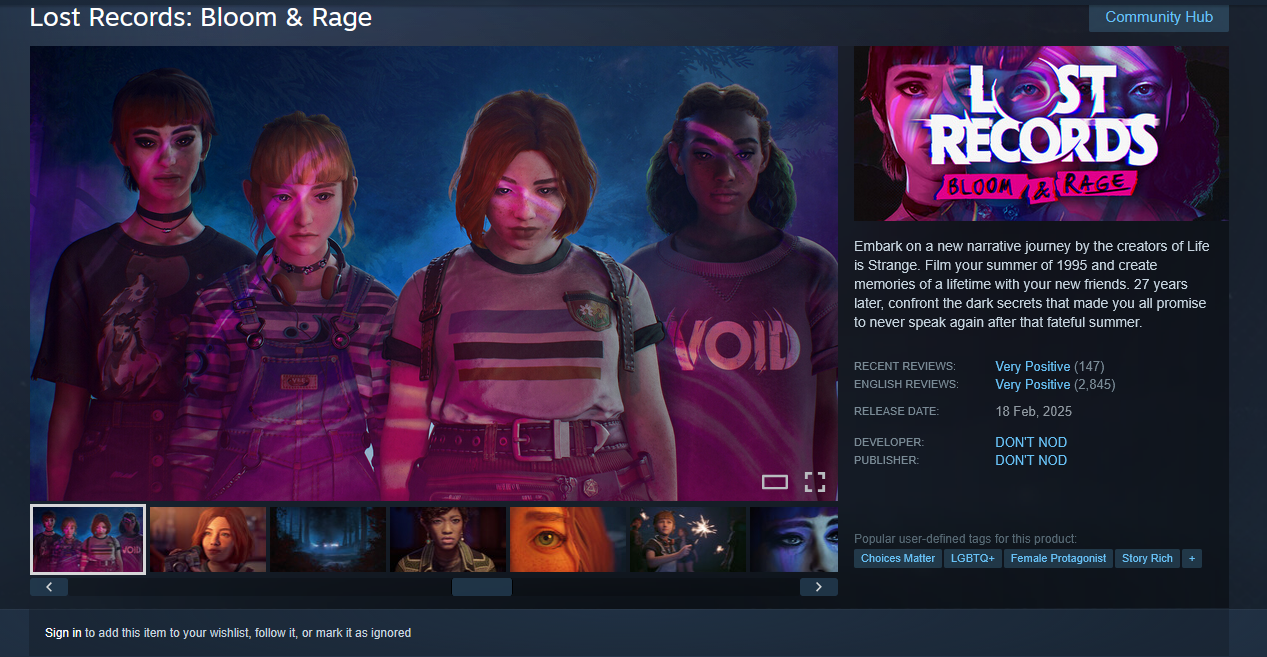Open the Choices Matter tag
Screen dimensions: 1267x657
898,558
